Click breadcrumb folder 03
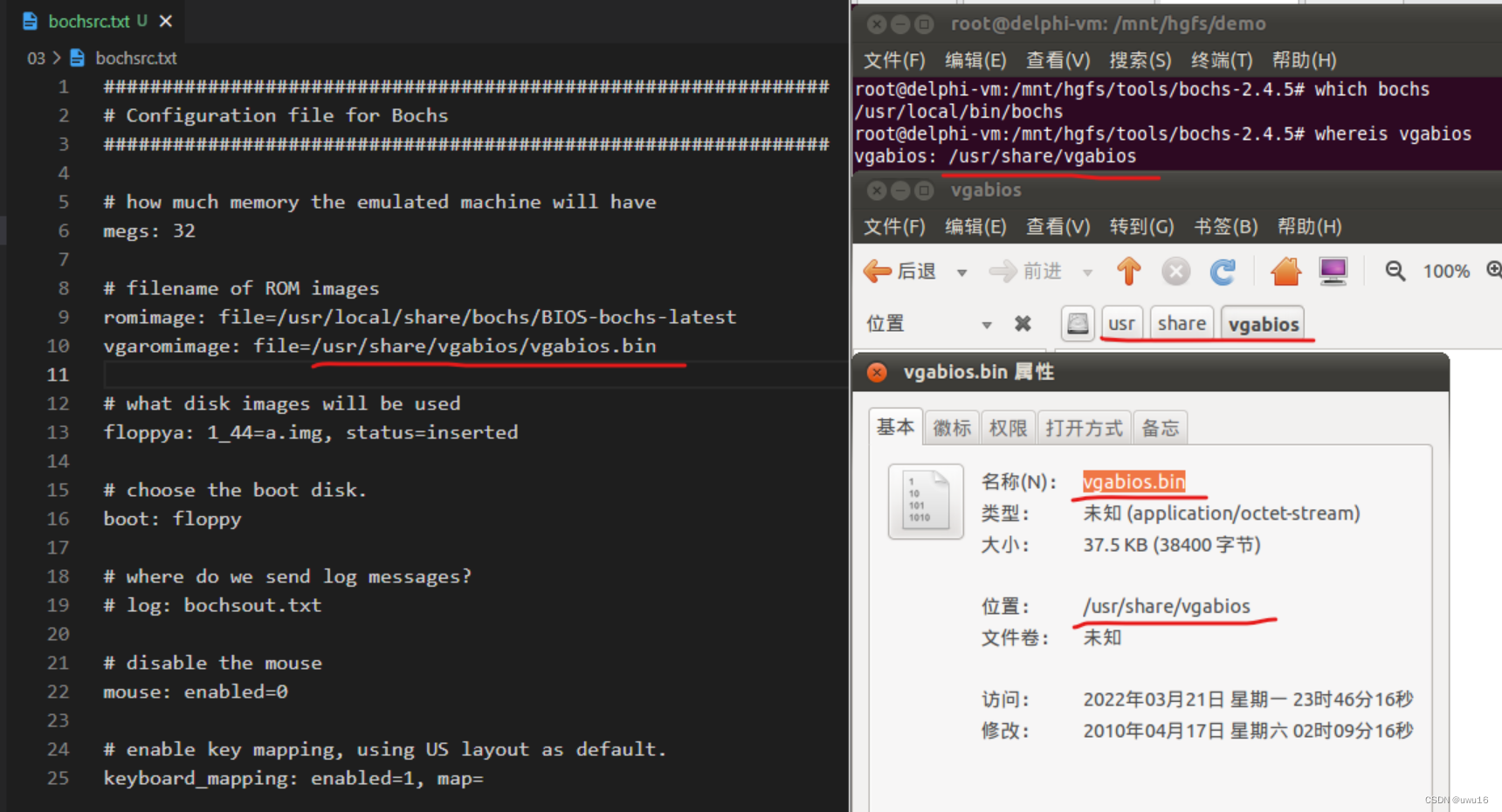Image resolution: width=1502 pixels, height=812 pixels. click(x=36, y=58)
